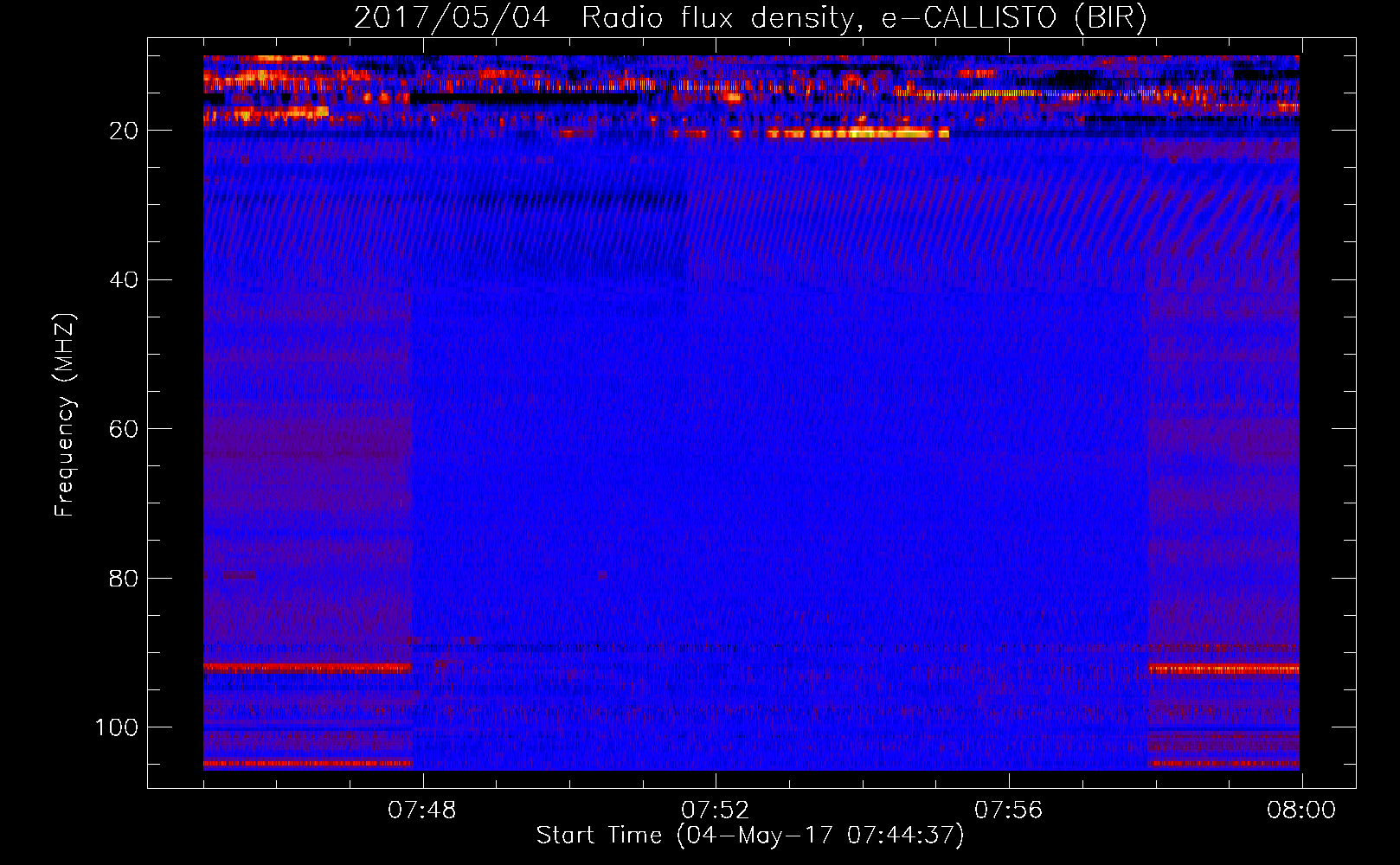This screenshot has height=865, width=1400.
Task: Click the 07:48 time tick label
Action: pyautogui.click(x=422, y=811)
